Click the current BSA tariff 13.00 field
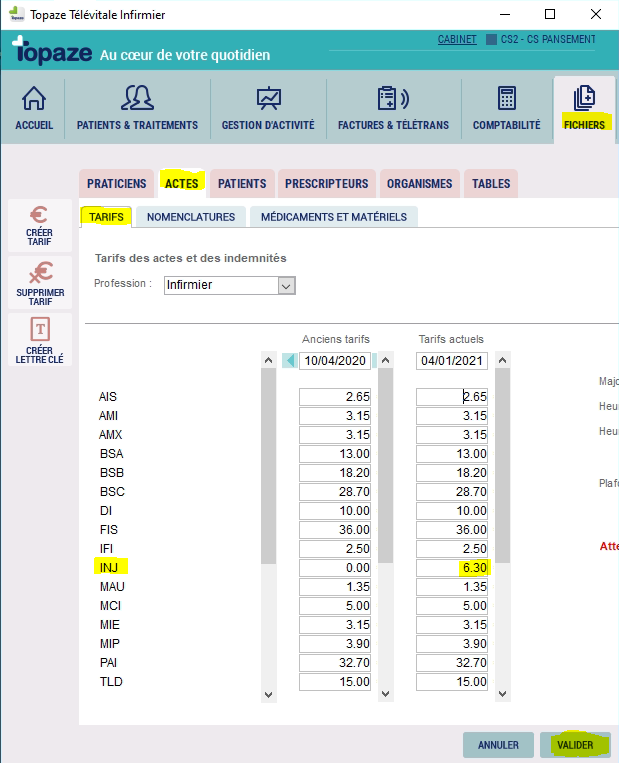This screenshot has height=763, width=619. (x=452, y=454)
